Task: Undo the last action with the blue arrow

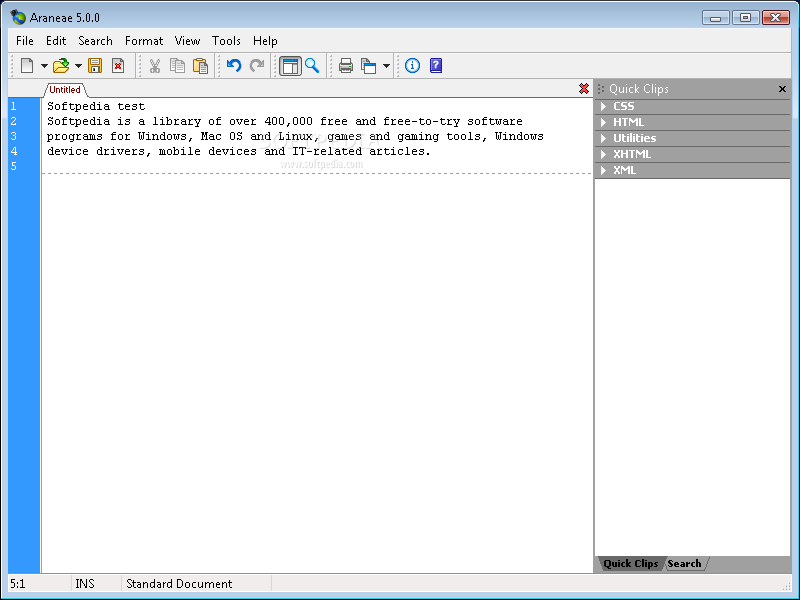Action: [x=234, y=66]
